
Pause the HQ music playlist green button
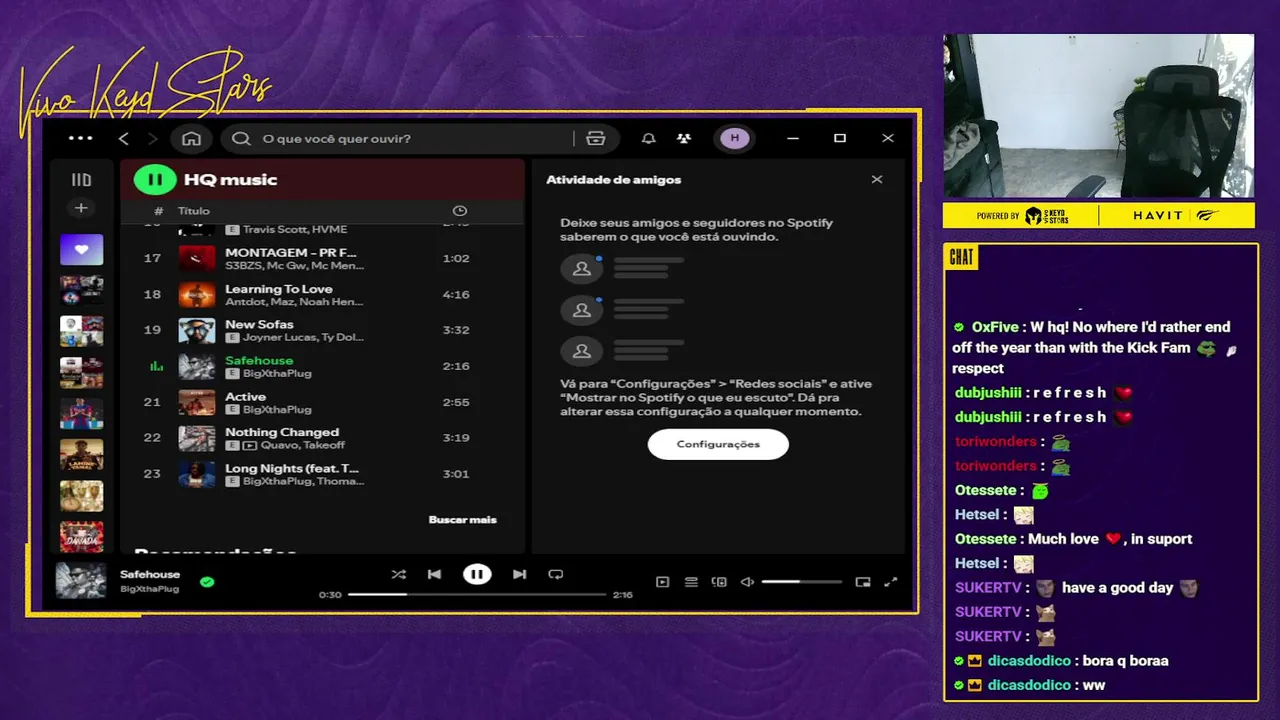[x=155, y=180]
